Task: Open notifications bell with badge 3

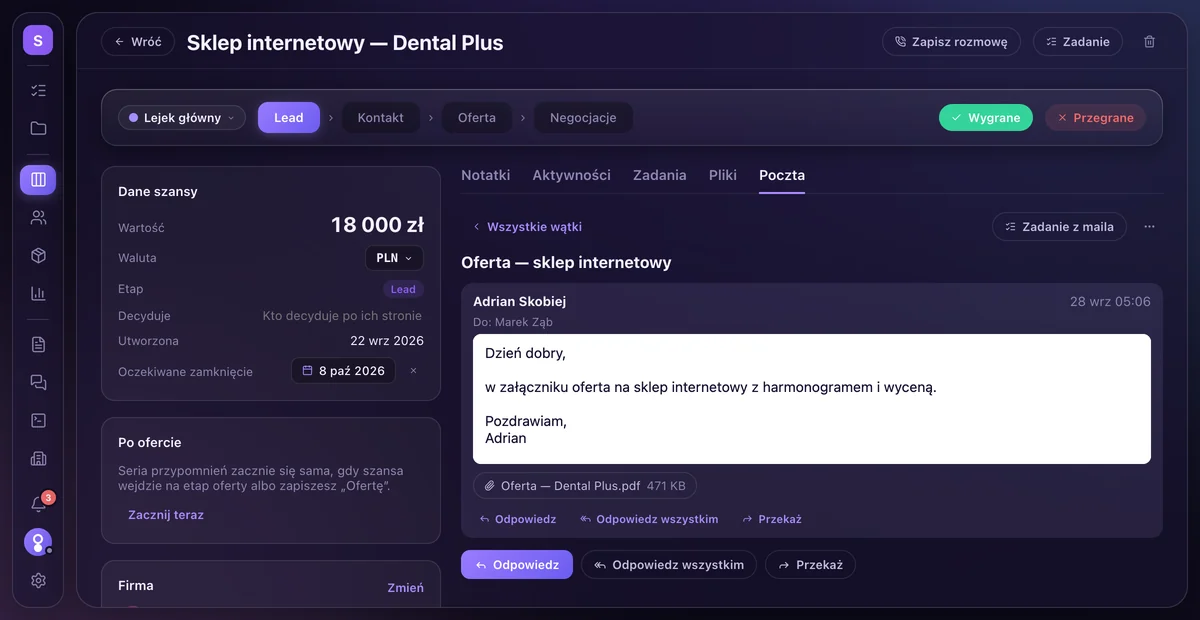Action: [38, 504]
